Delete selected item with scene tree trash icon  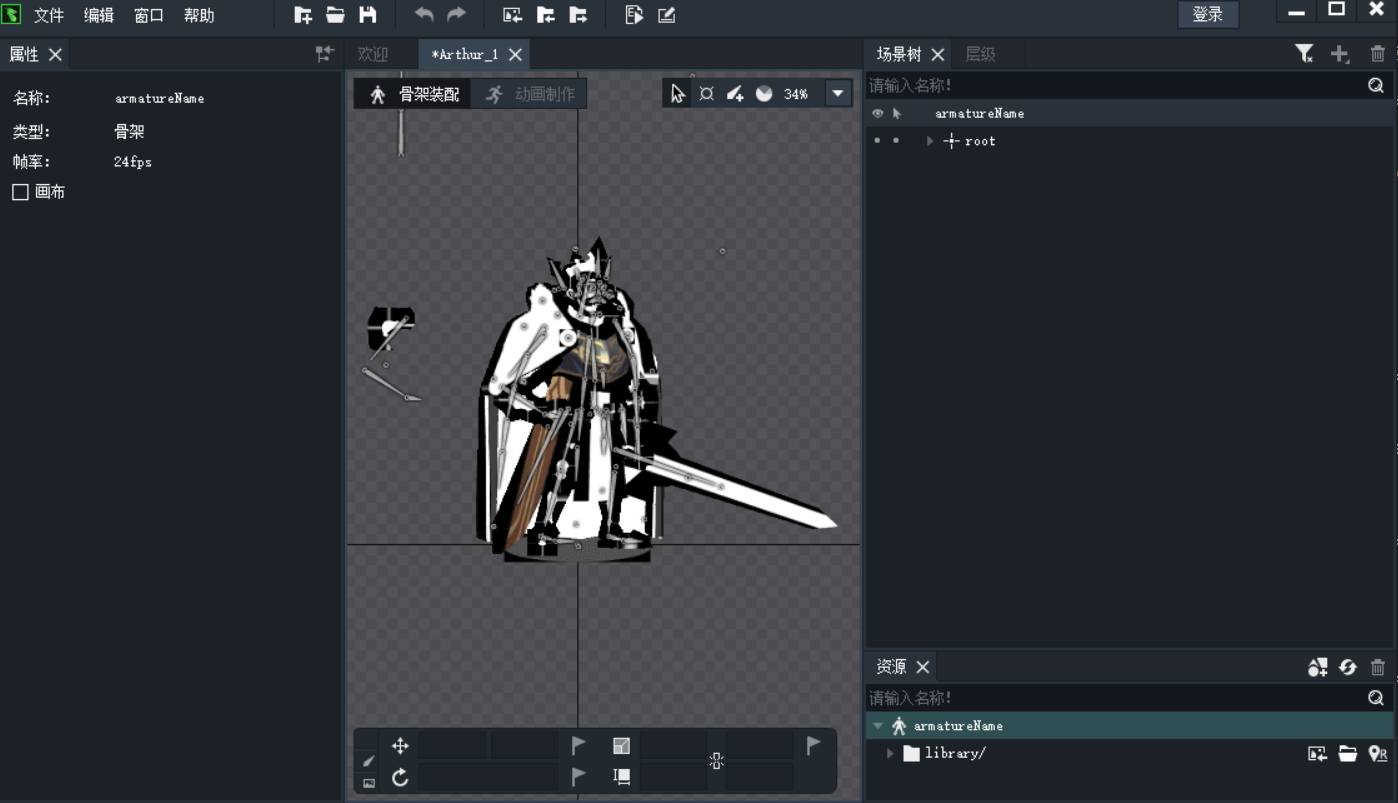pyautogui.click(x=1378, y=54)
